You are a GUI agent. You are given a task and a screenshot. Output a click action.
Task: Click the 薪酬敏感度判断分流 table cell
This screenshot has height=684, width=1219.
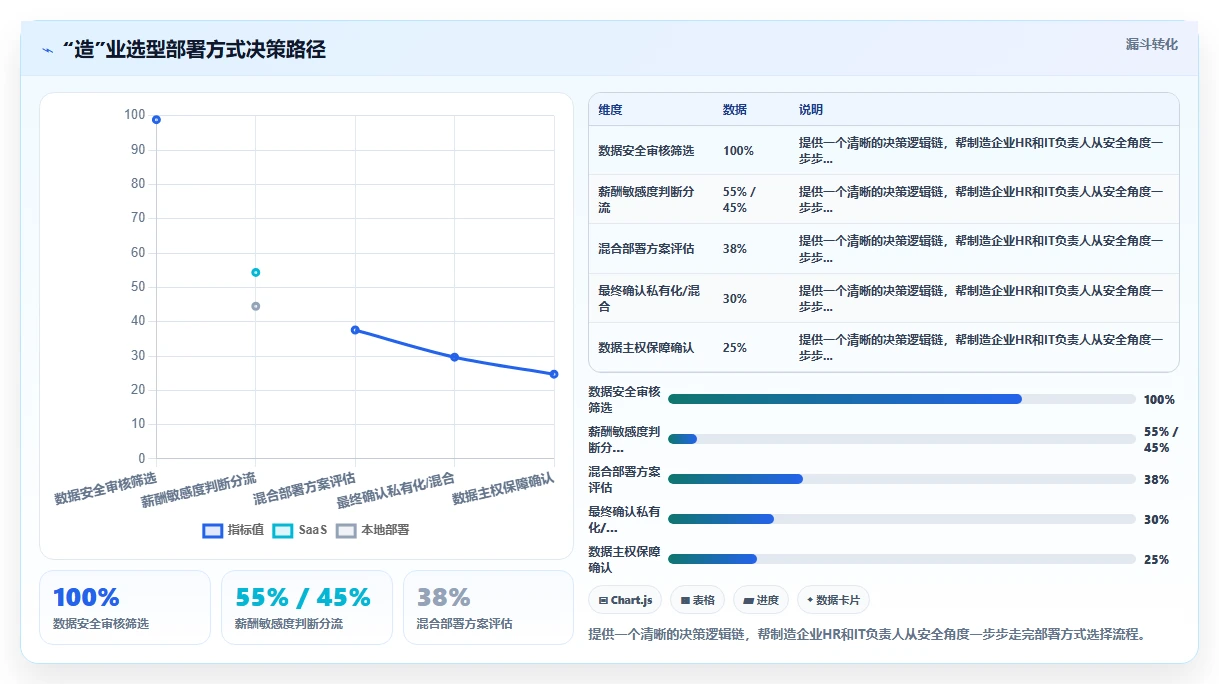click(650, 199)
